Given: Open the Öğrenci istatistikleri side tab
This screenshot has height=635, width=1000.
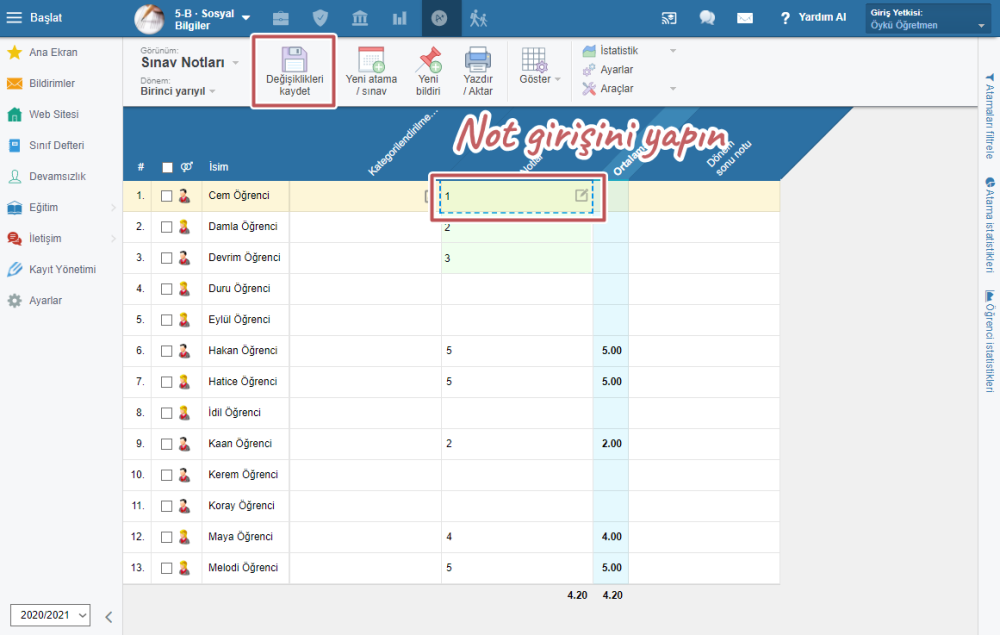Looking at the screenshot, I should [989, 341].
